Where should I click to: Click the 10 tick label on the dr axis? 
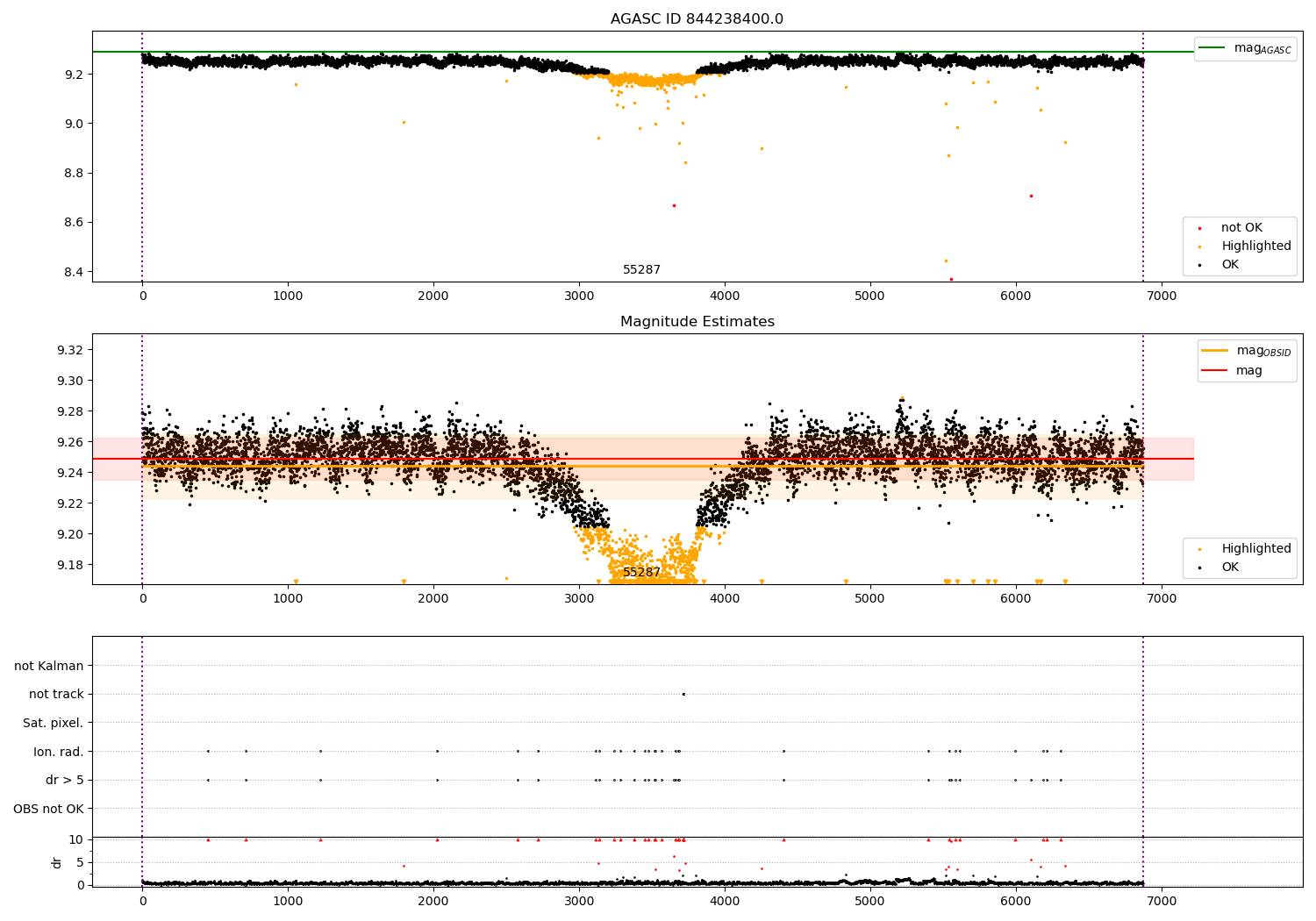coord(76,839)
